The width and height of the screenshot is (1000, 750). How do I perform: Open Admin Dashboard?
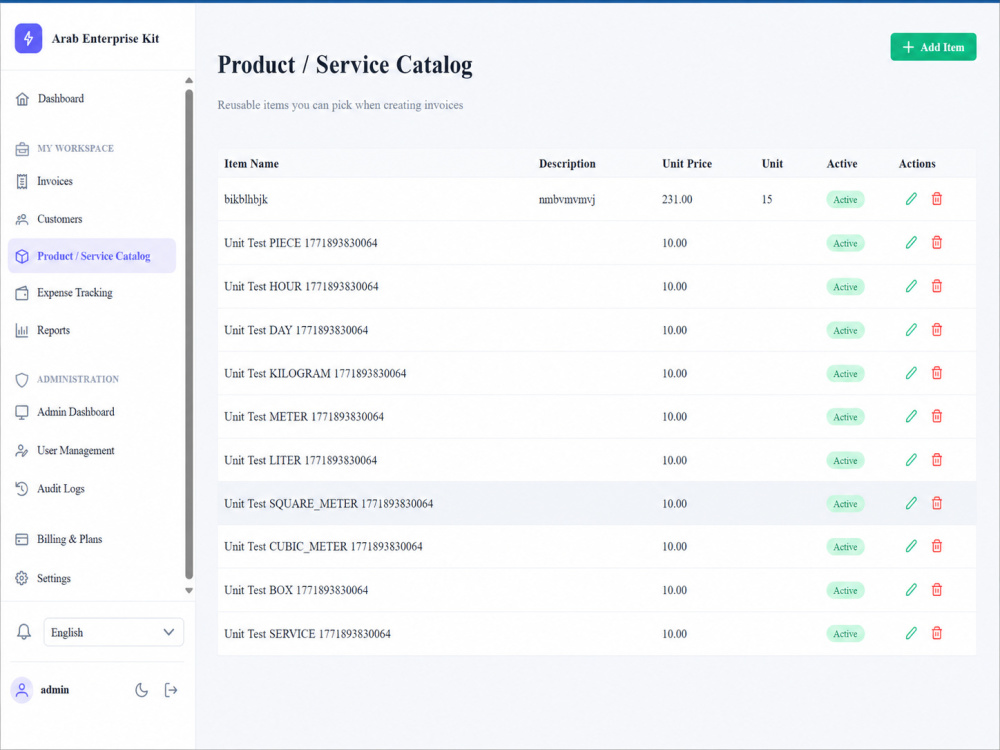(x=91, y=412)
